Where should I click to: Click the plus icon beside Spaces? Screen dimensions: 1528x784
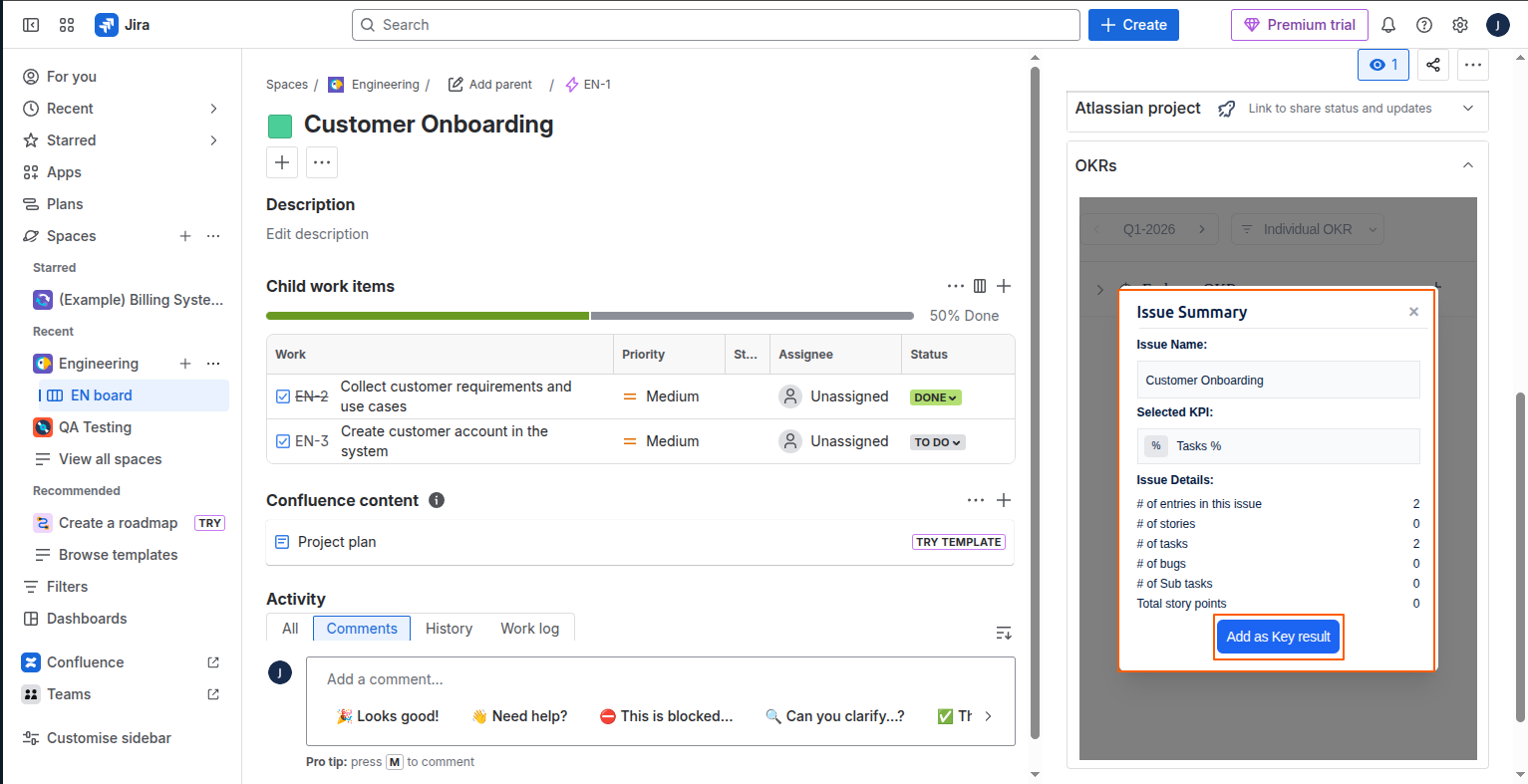click(x=185, y=236)
